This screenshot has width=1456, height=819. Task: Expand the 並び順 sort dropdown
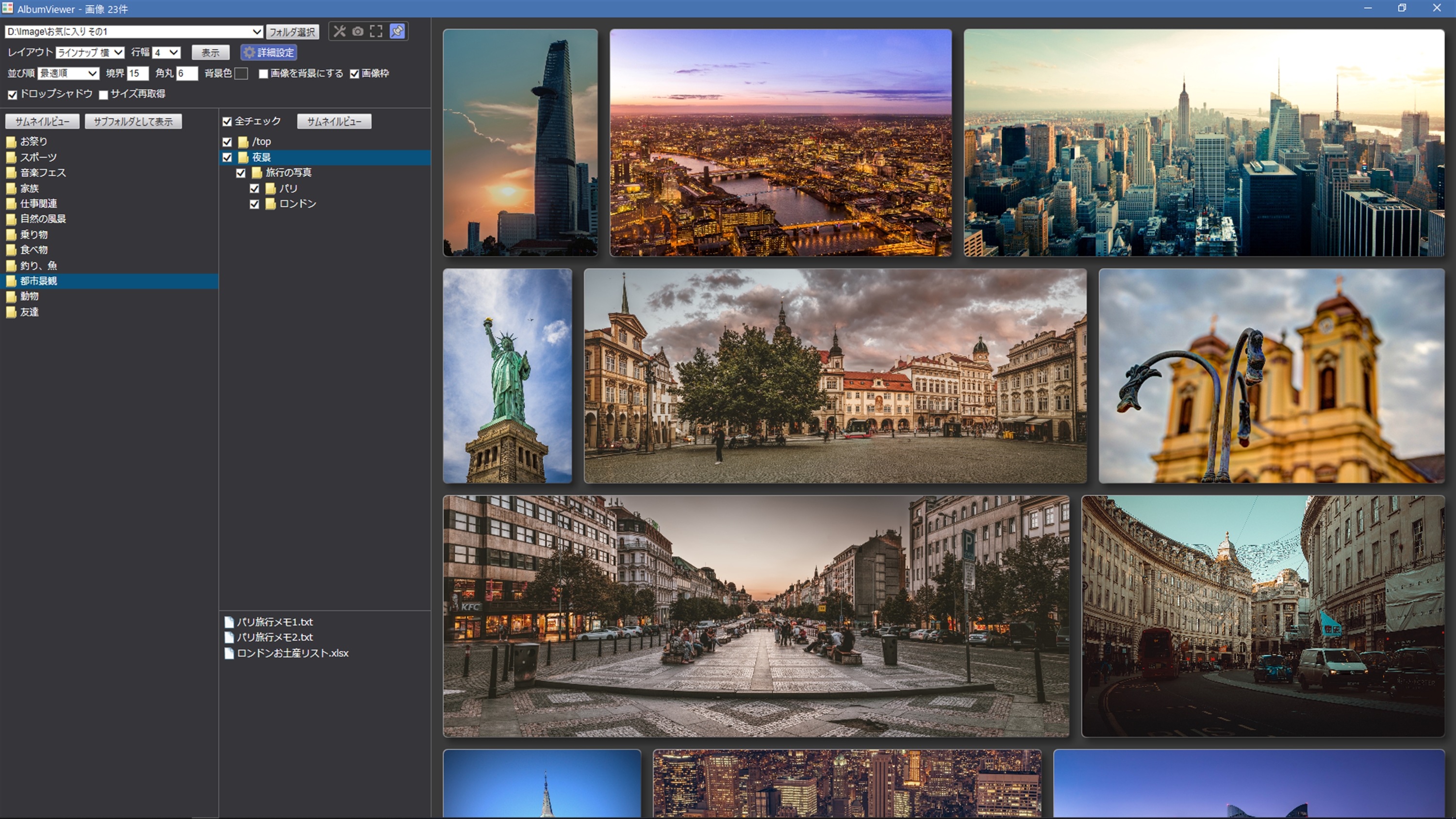pos(68,73)
